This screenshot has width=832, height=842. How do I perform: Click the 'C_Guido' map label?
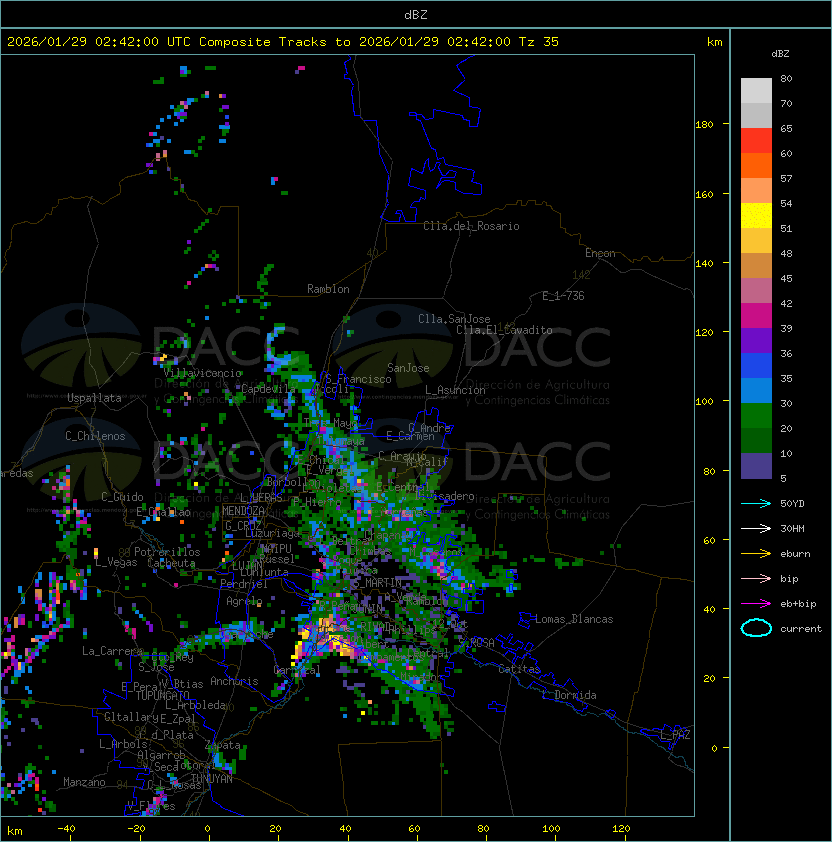(122, 497)
